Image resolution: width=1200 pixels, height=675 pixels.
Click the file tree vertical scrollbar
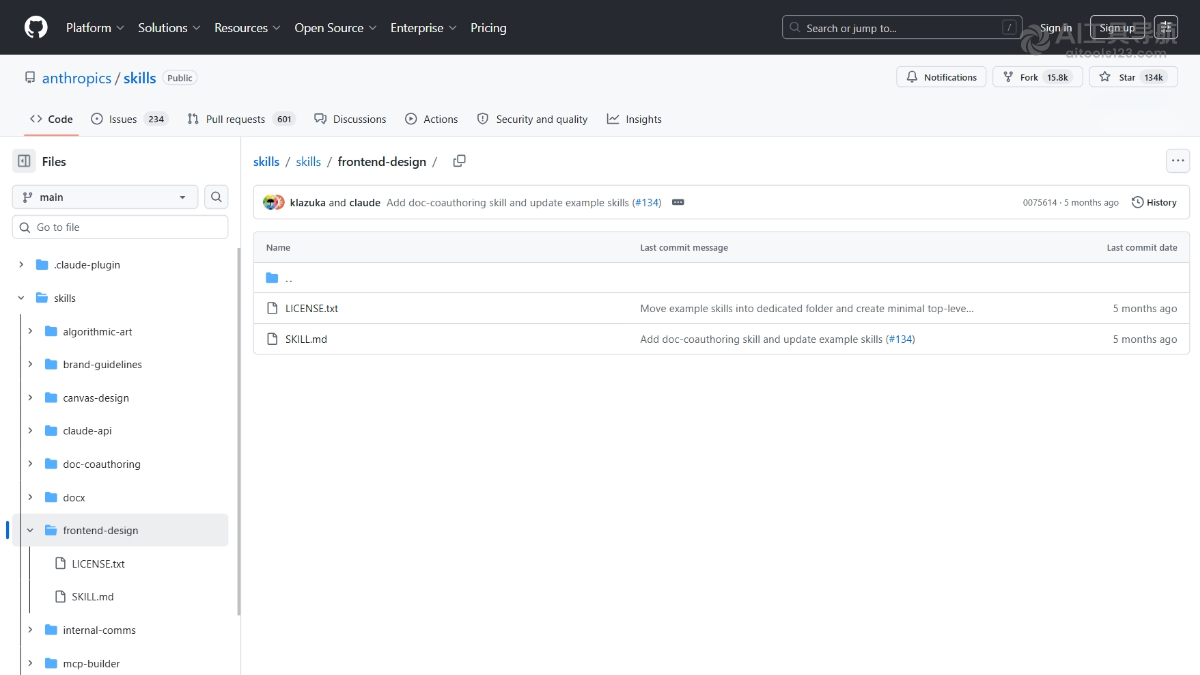(238, 431)
